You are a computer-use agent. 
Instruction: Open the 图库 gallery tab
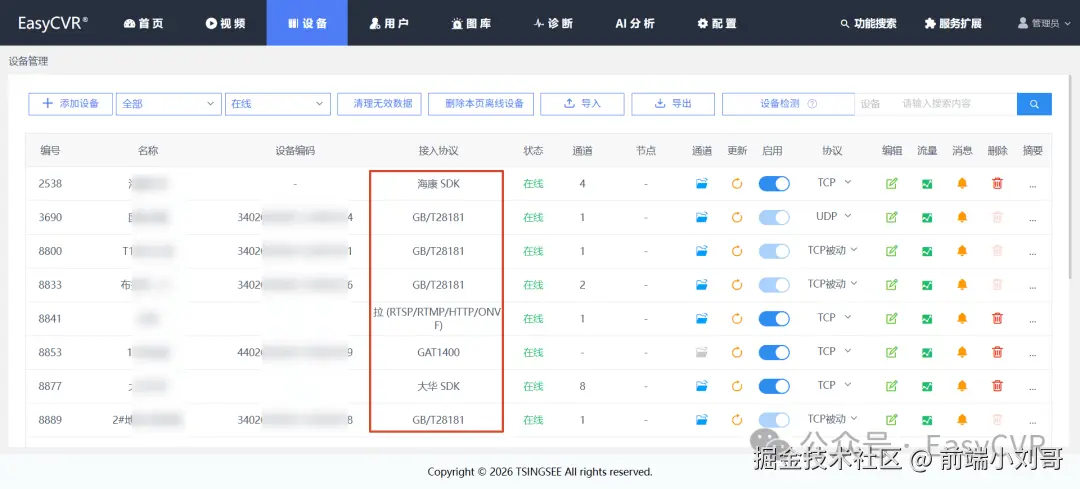(x=471, y=23)
